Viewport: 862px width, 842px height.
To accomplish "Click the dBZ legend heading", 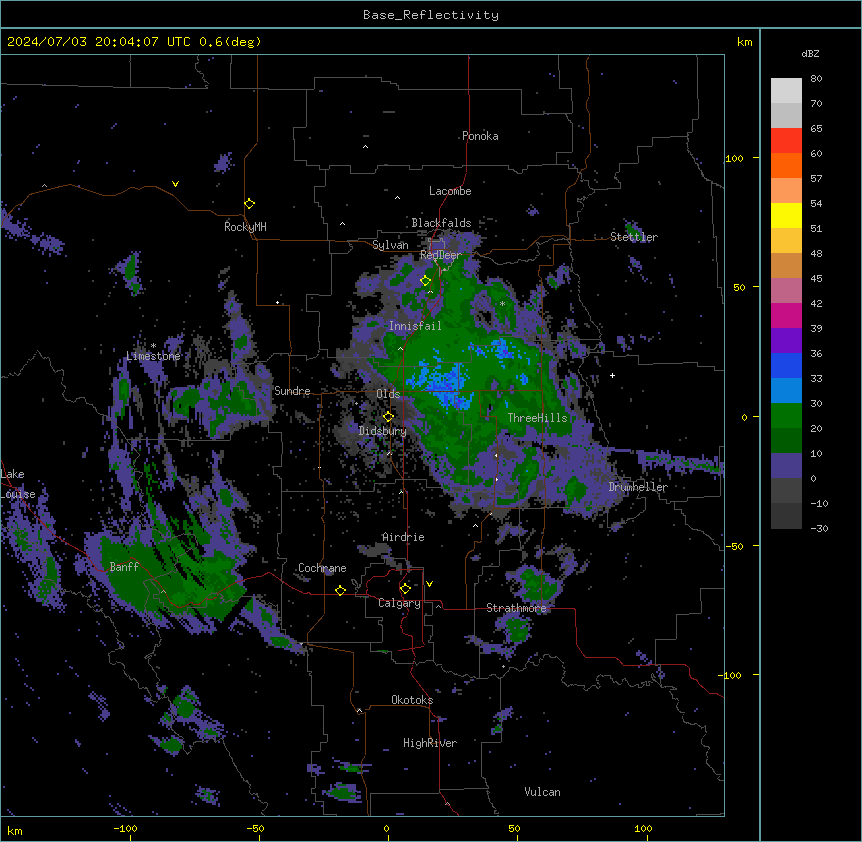I will pos(810,53).
